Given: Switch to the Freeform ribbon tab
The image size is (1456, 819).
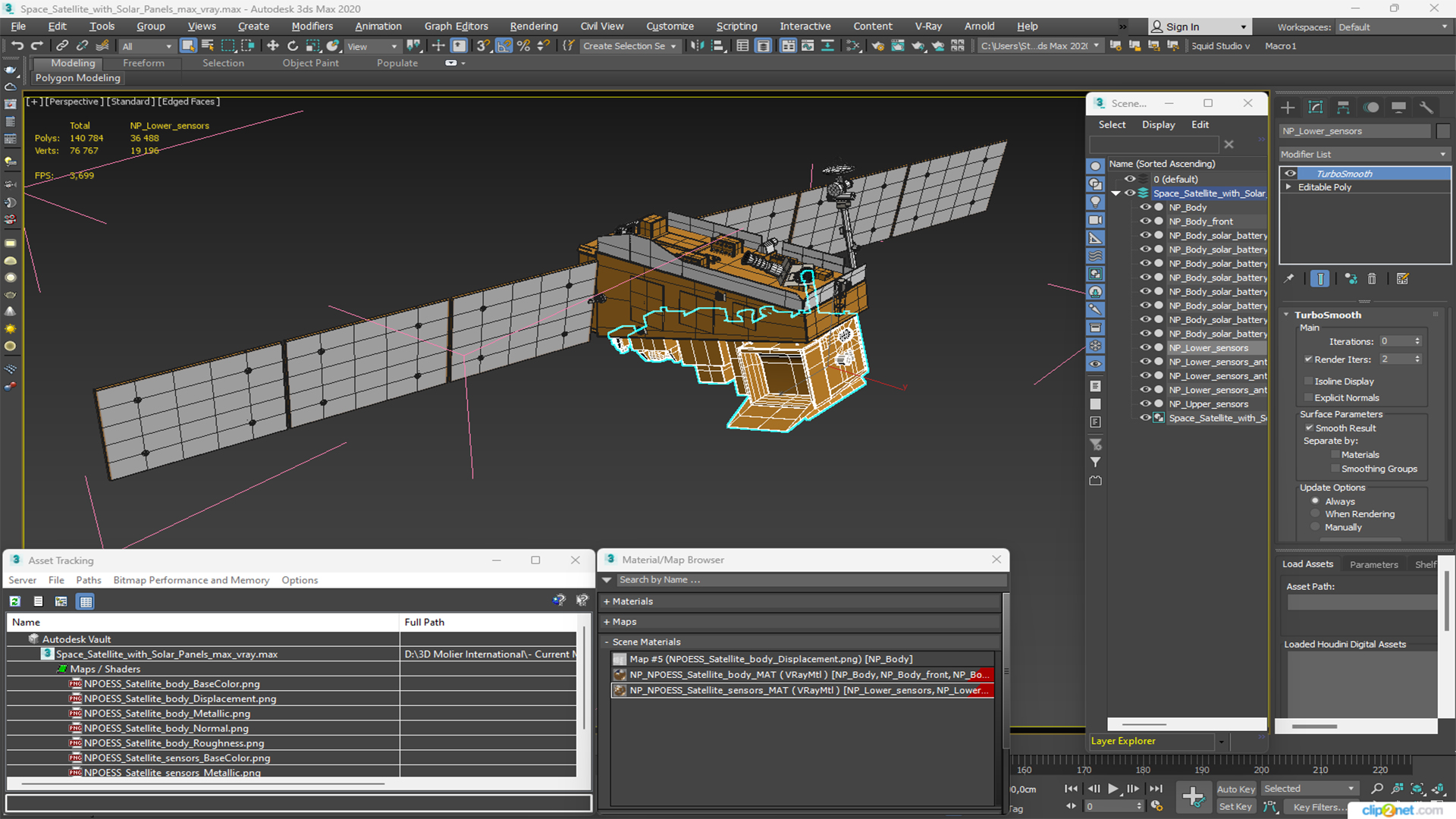Looking at the screenshot, I should point(143,63).
